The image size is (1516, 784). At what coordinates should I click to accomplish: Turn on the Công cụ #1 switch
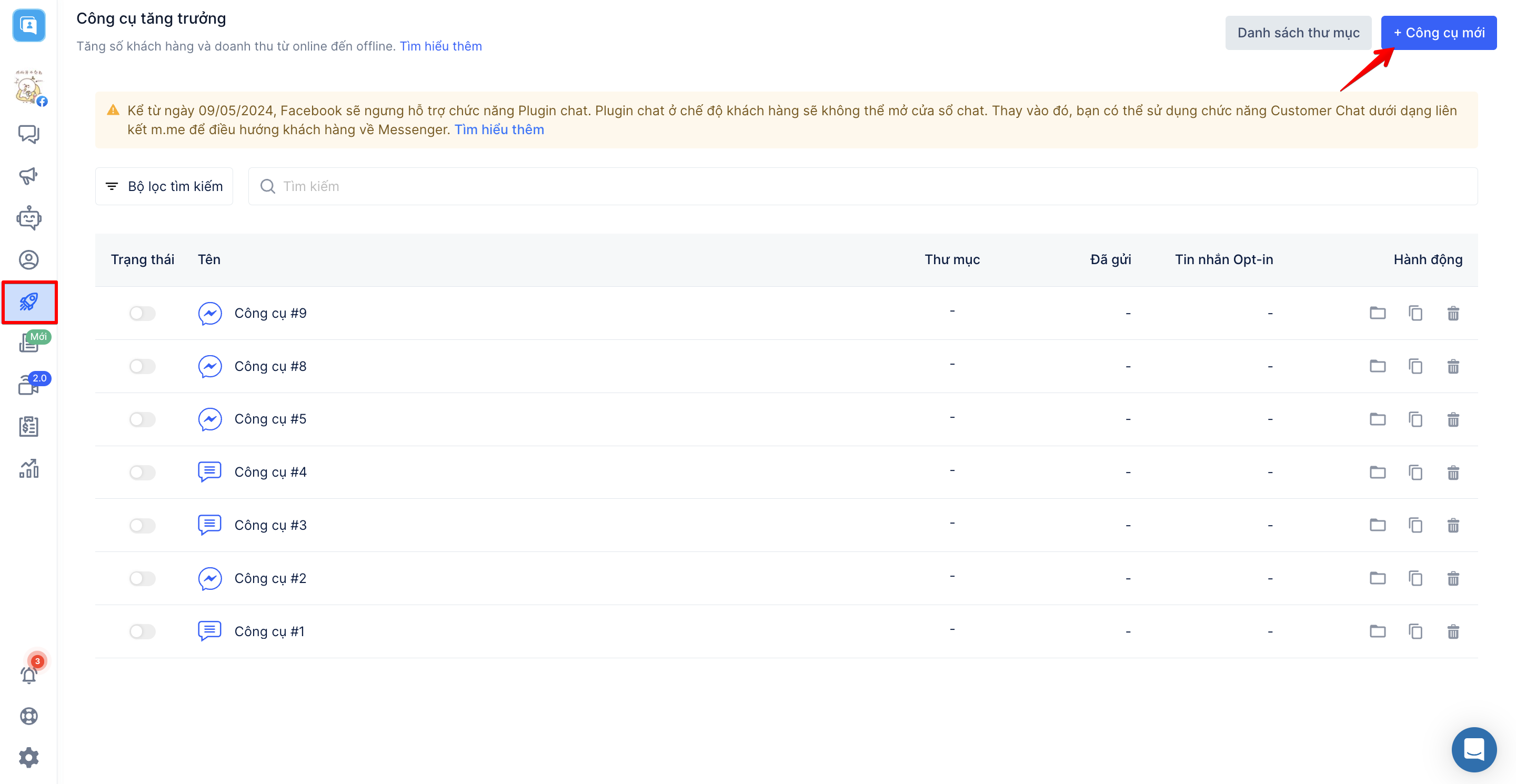142,631
